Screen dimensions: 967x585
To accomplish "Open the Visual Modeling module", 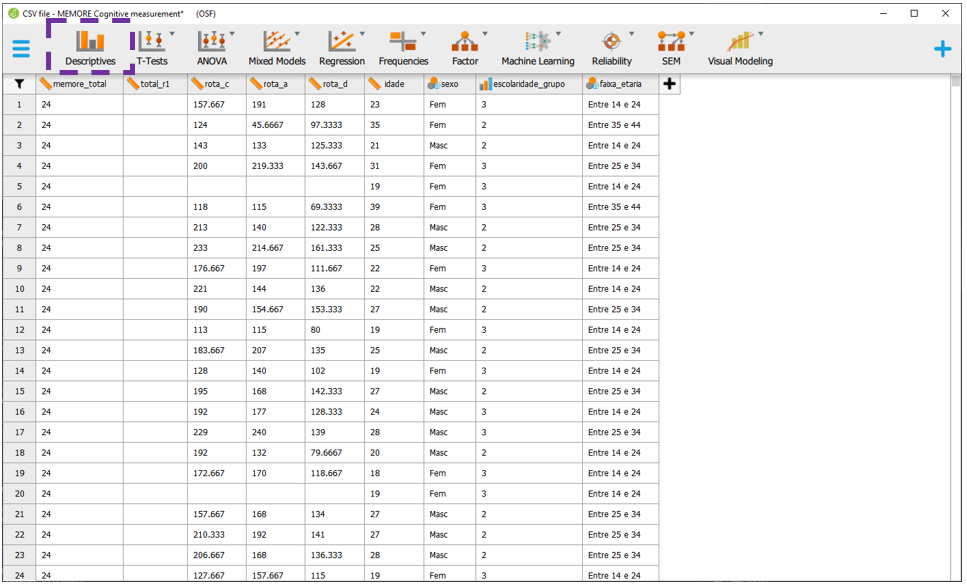I will pyautogui.click(x=740, y=48).
